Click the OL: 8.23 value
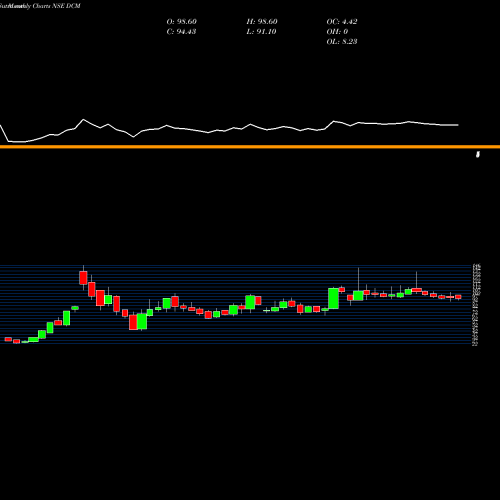500x500 pixels. pos(342,42)
